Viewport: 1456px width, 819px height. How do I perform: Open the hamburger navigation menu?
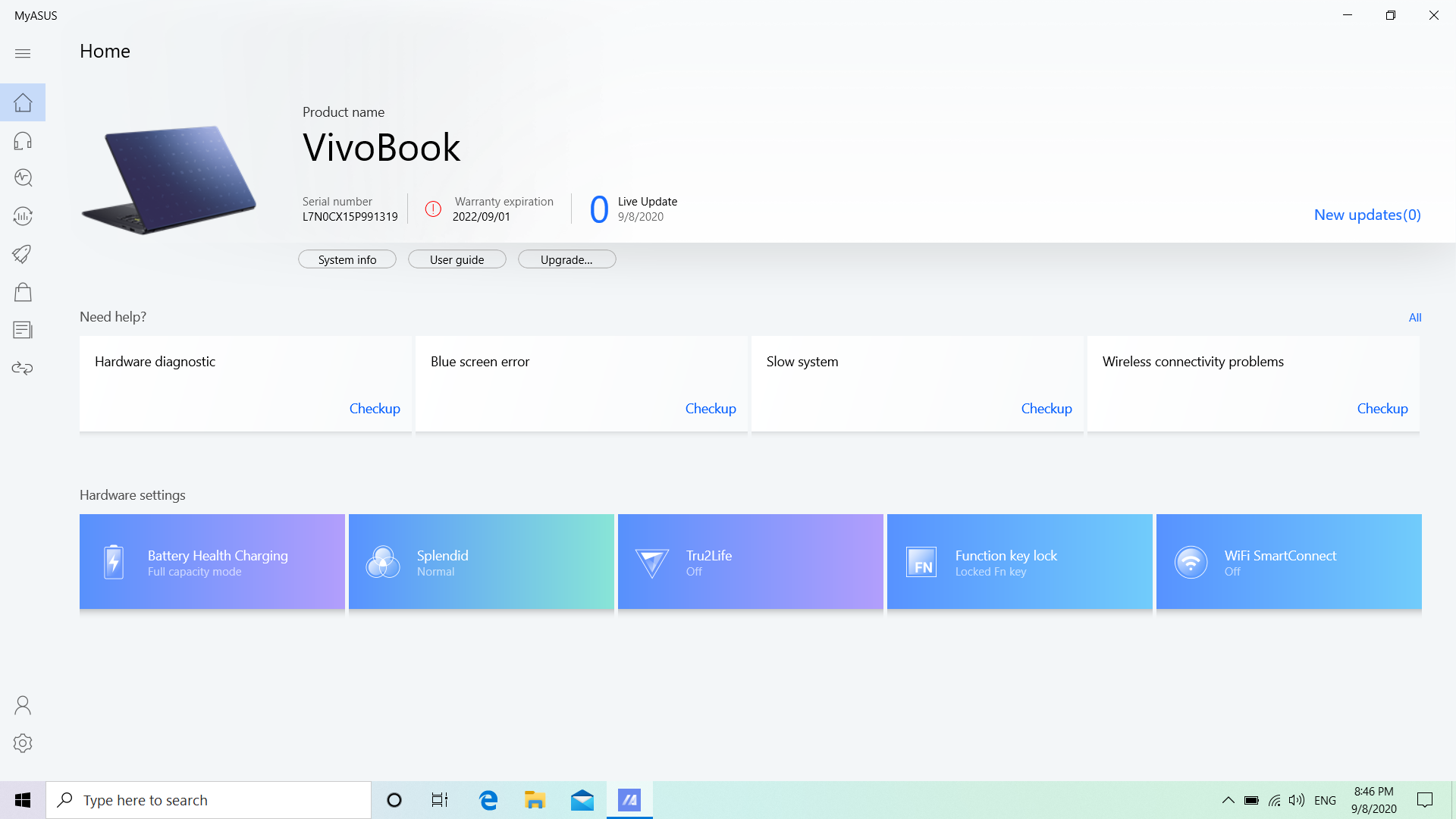(x=23, y=53)
